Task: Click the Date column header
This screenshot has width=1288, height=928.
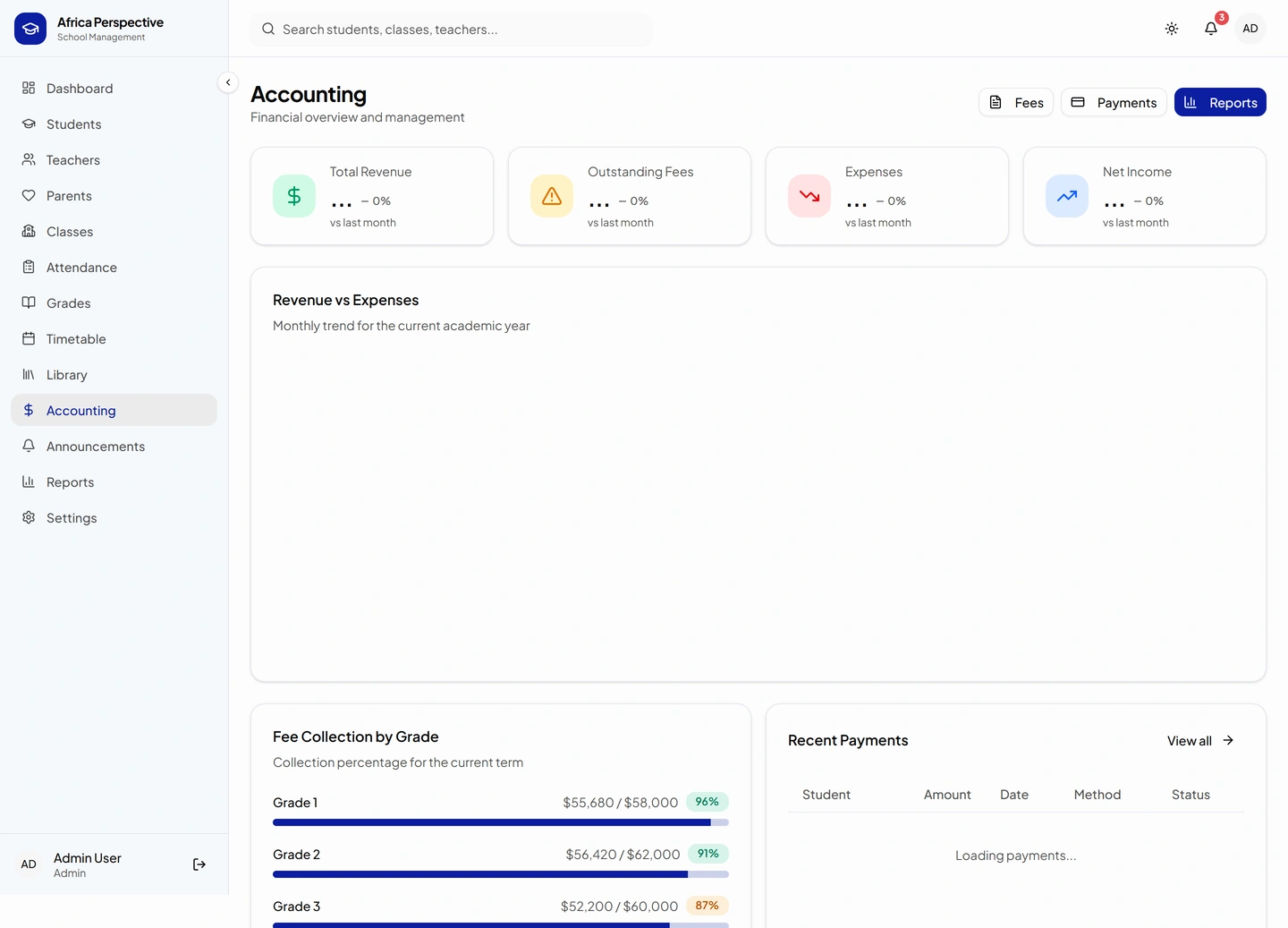Action: (1014, 795)
